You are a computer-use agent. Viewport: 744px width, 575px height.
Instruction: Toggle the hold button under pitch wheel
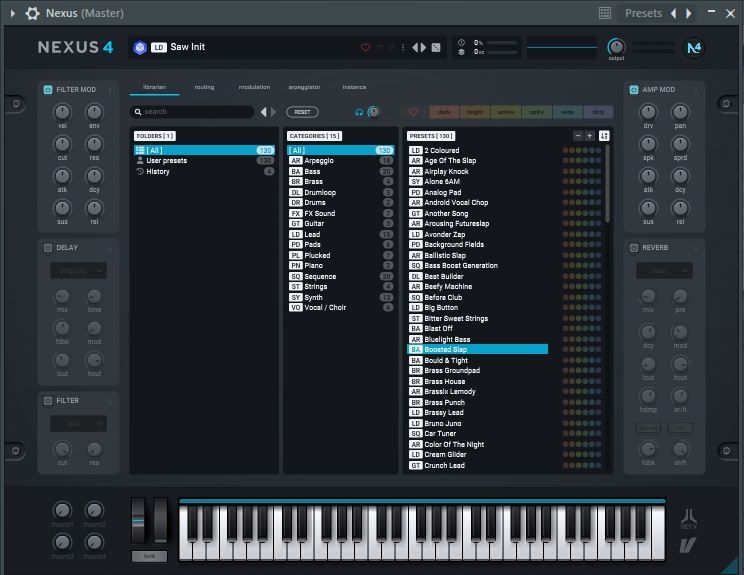(x=149, y=556)
